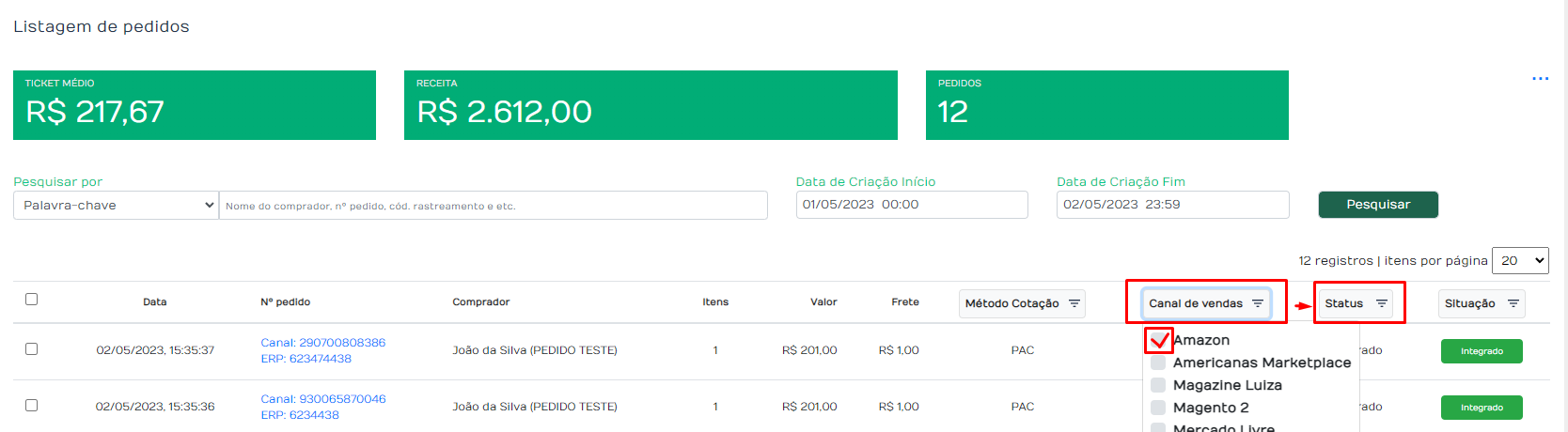Open the three-dots options menu
1568x432 pixels.
(x=1540, y=78)
